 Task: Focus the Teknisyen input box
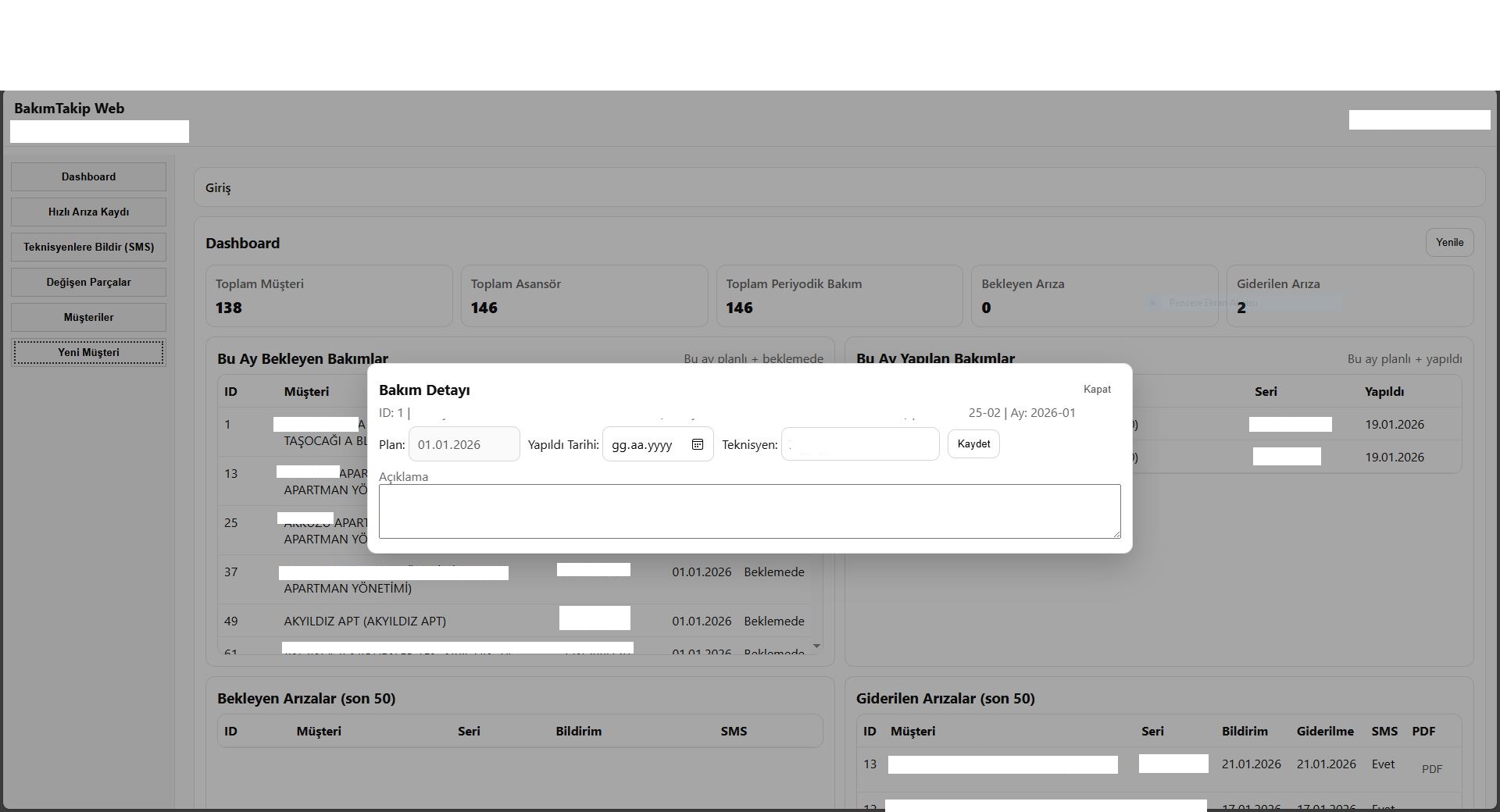coord(859,444)
